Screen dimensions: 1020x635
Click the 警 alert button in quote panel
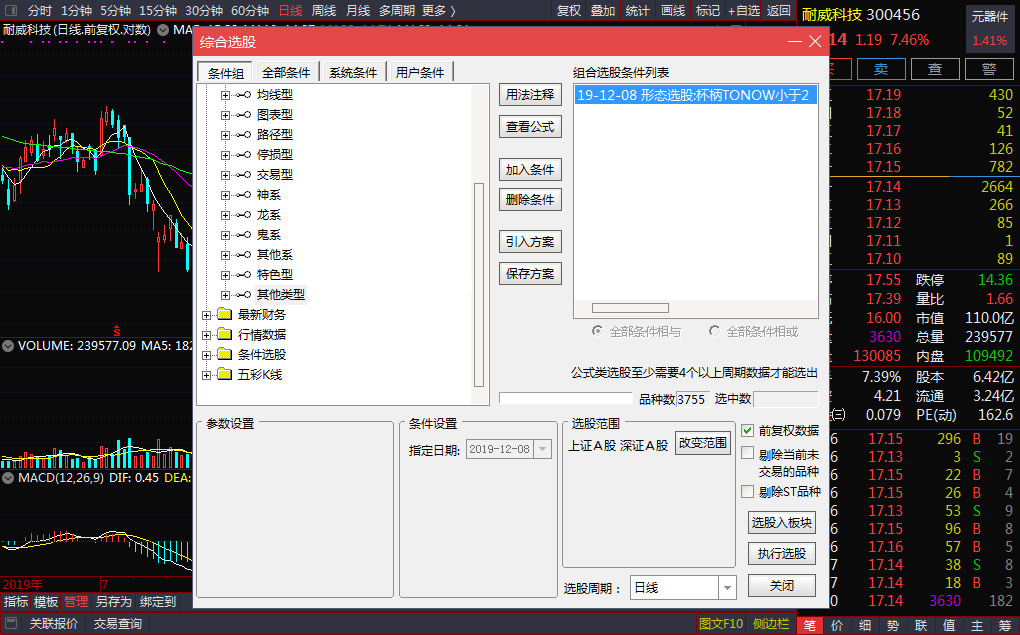click(988, 69)
